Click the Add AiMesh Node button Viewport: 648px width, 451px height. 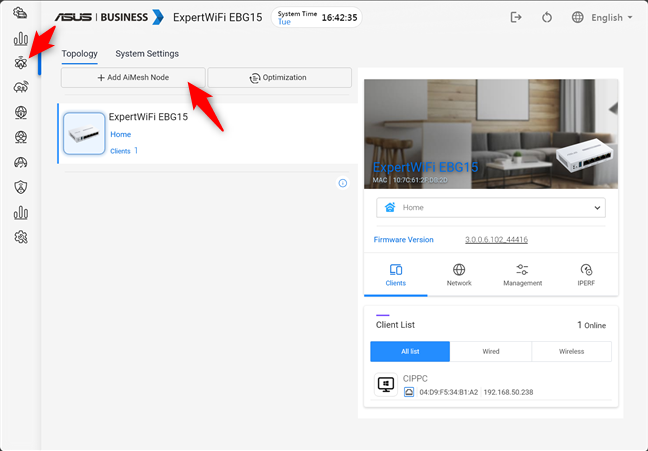133,78
